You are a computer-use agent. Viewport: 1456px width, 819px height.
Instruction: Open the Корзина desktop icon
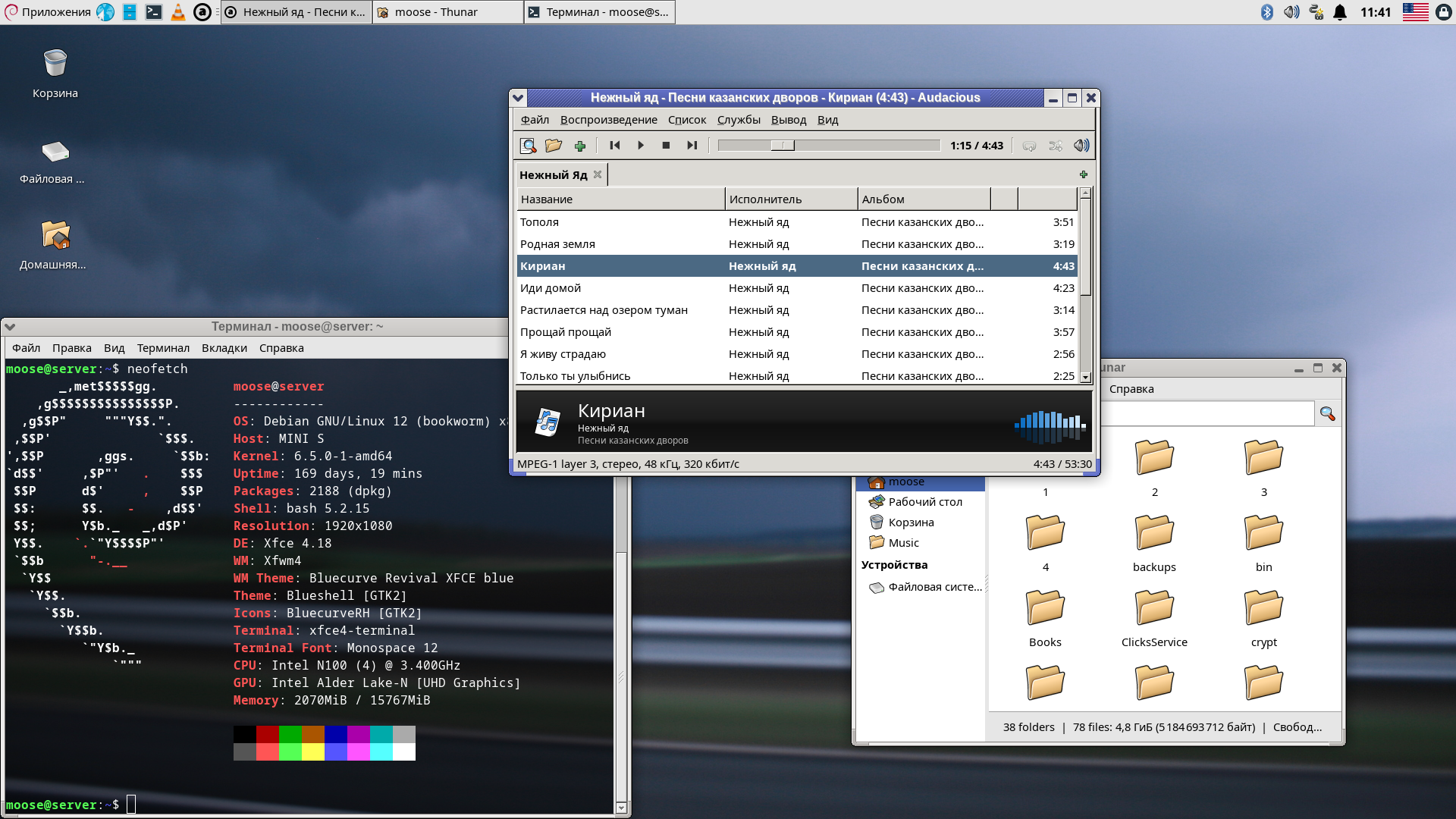coord(55,74)
